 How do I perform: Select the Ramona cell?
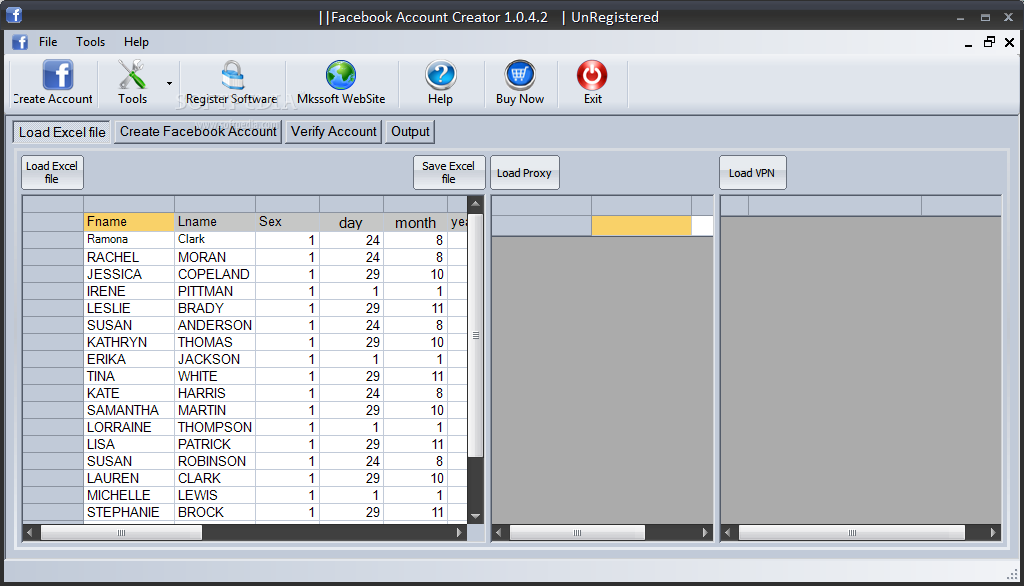pos(129,240)
